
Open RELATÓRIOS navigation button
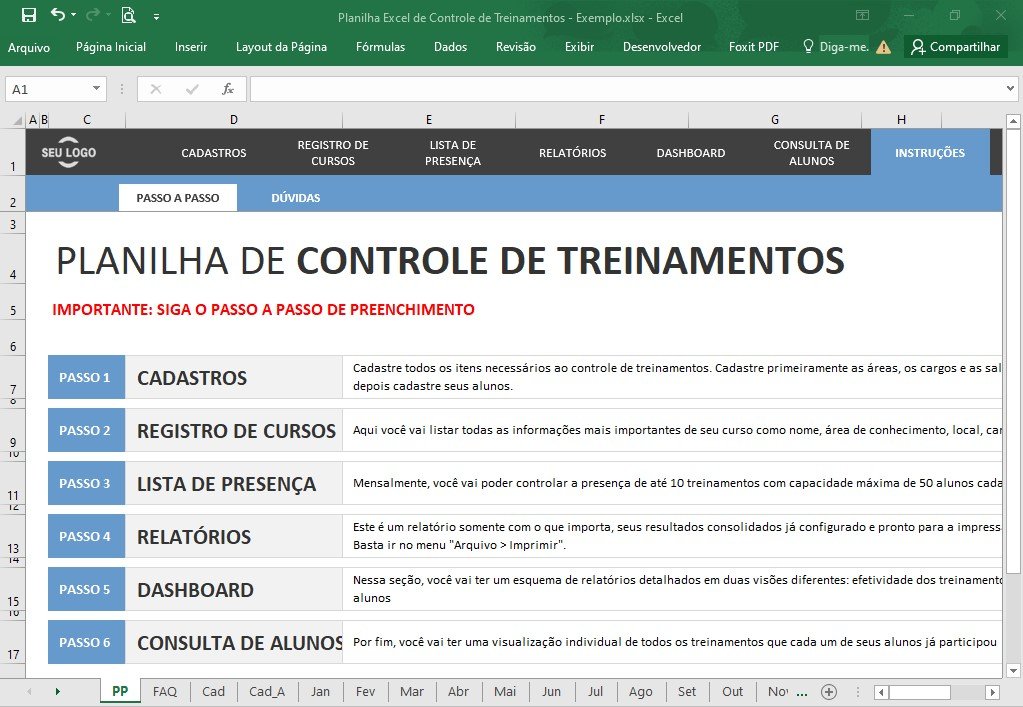(x=572, y=153)
